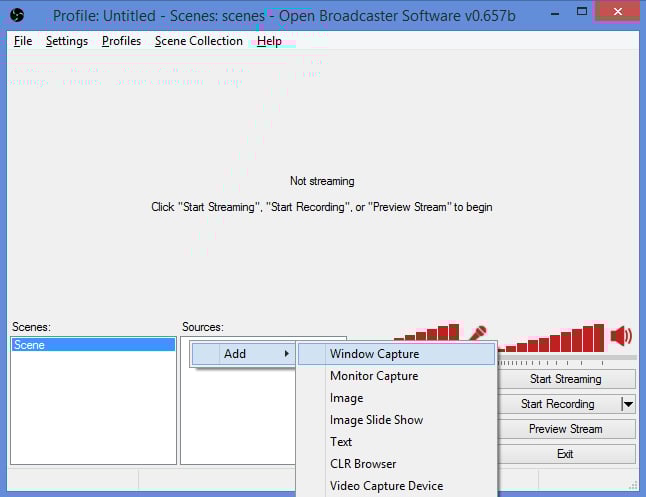The width and height of the screenshot is (646, 497).
Task: Choose Video Capture Device source
Action: click(x=396, y=486)
